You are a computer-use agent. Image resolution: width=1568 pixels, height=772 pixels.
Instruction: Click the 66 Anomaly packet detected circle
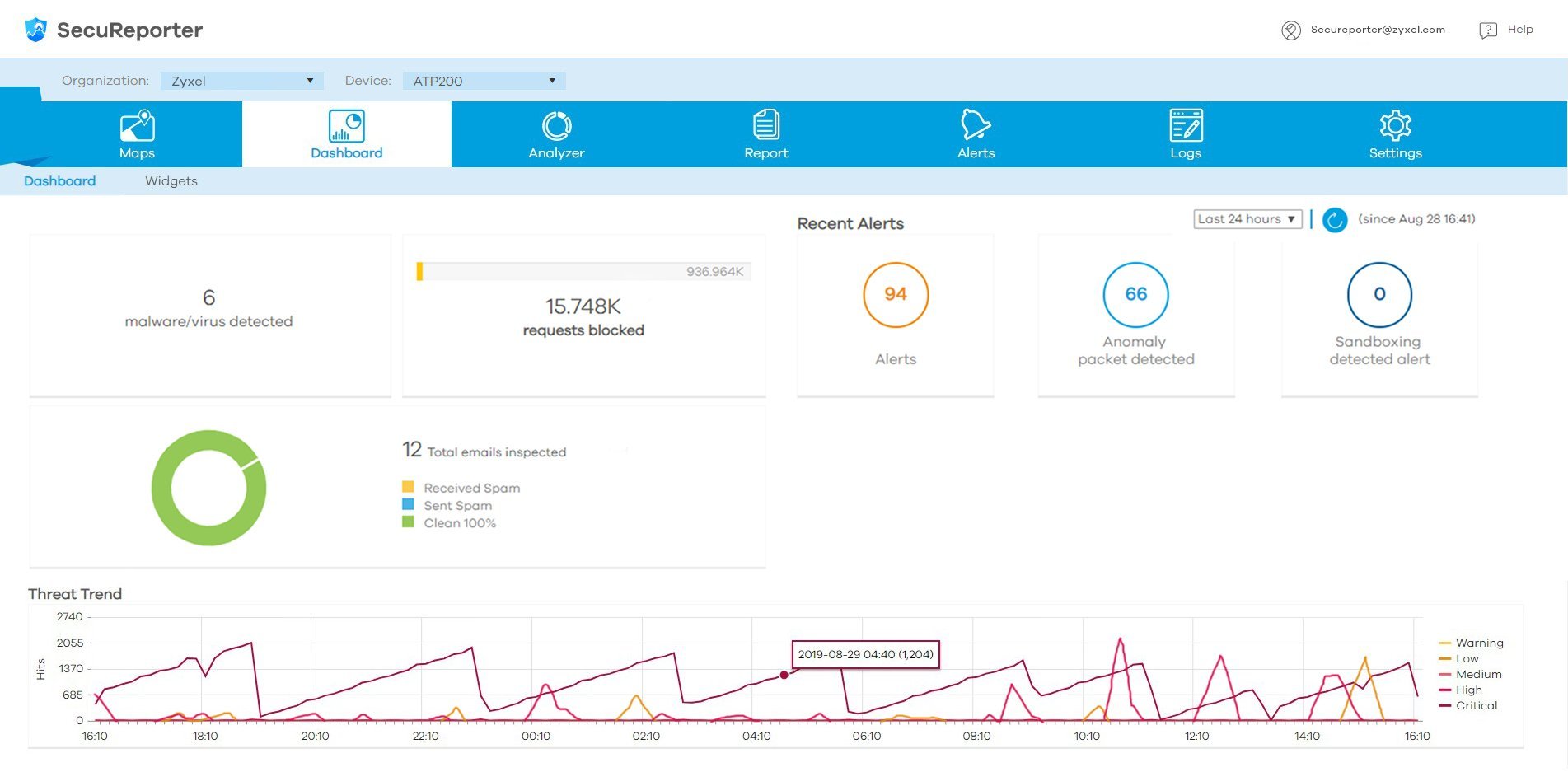[1135, 294]
